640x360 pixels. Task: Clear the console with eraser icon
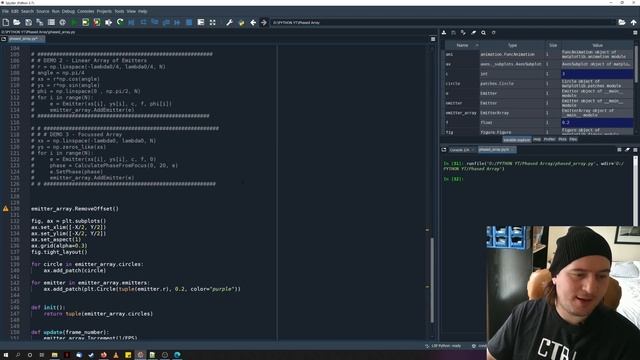[627, 150]
